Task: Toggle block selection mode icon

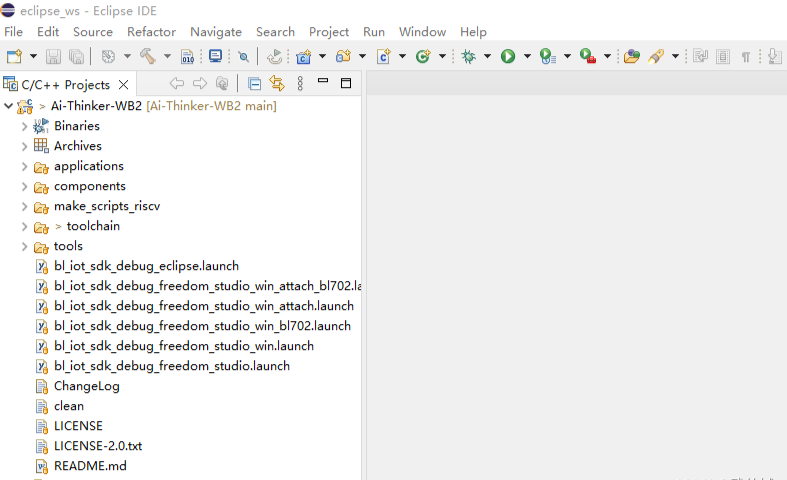Action: point(723,56)
